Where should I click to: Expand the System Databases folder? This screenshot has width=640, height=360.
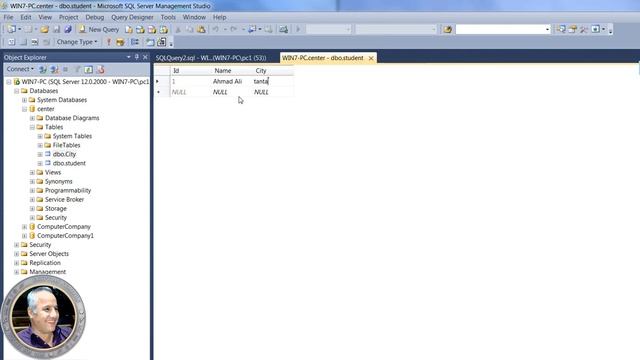pyautogui.click(x=24, y=100)
